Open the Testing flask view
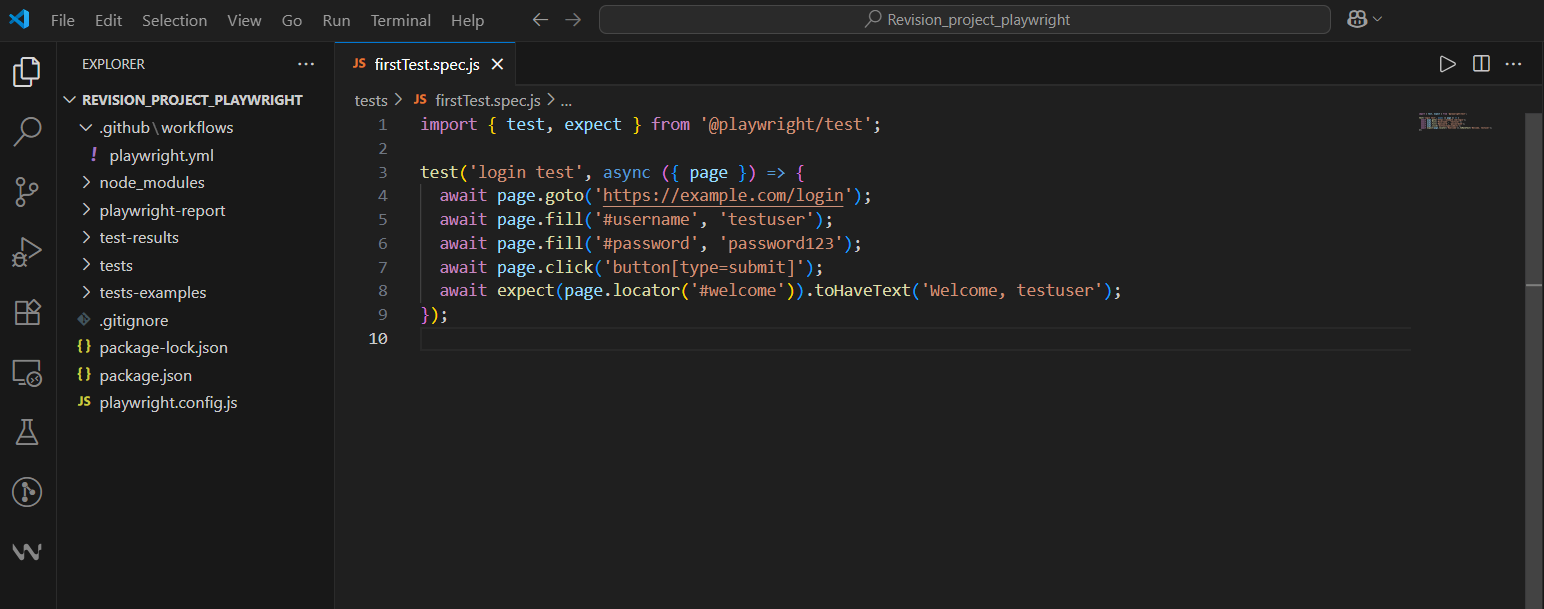 pyautogui.click(x=27, y=432)
